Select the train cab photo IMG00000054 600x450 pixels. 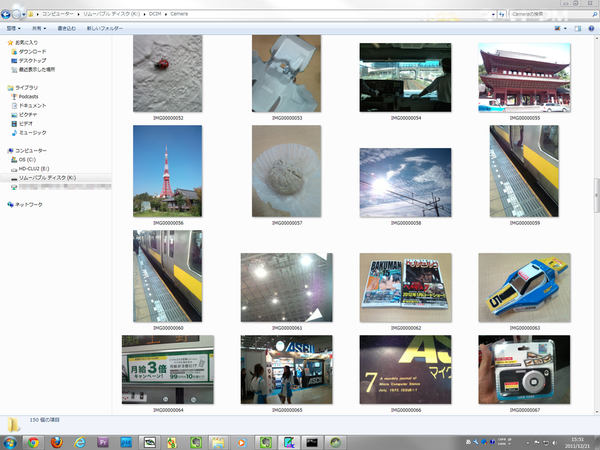405,77
